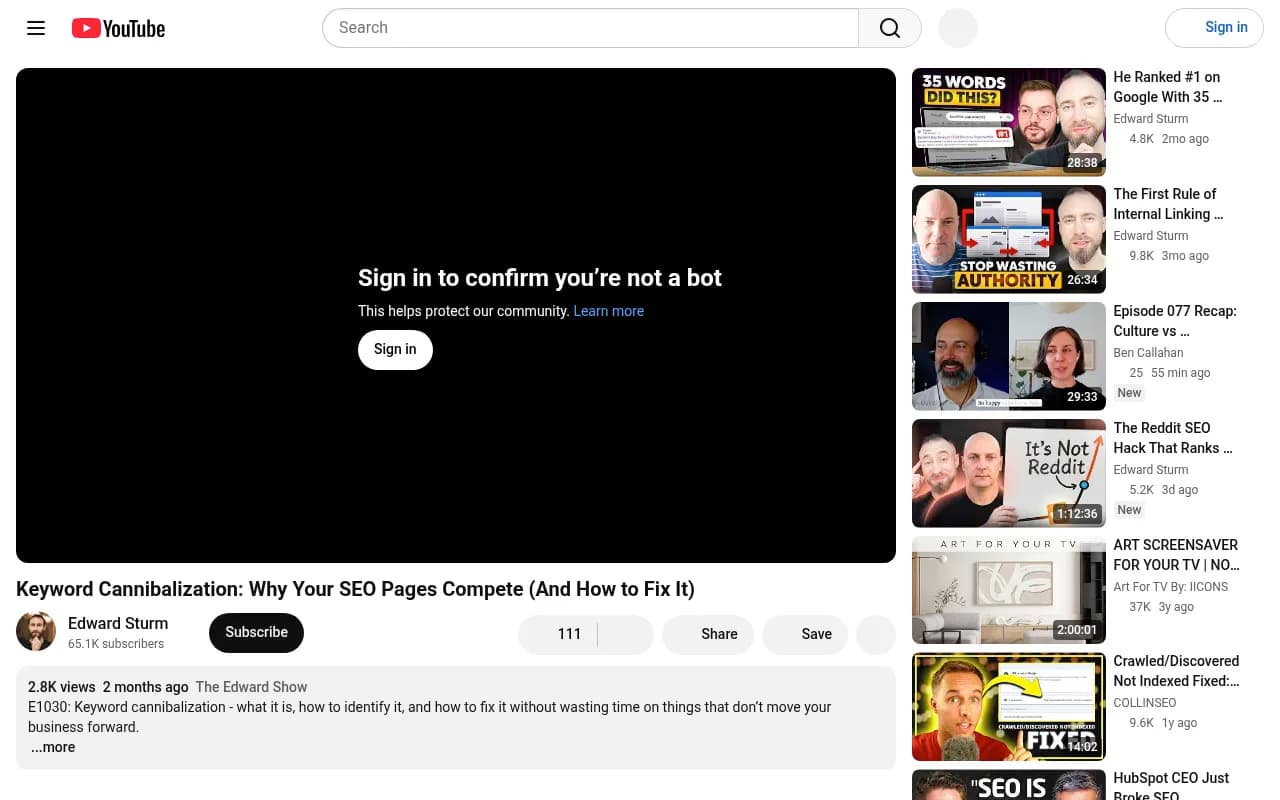Click 2.8K views text in description
Viewport: 1280px width, 800px height.
click(x=62, y=687)
